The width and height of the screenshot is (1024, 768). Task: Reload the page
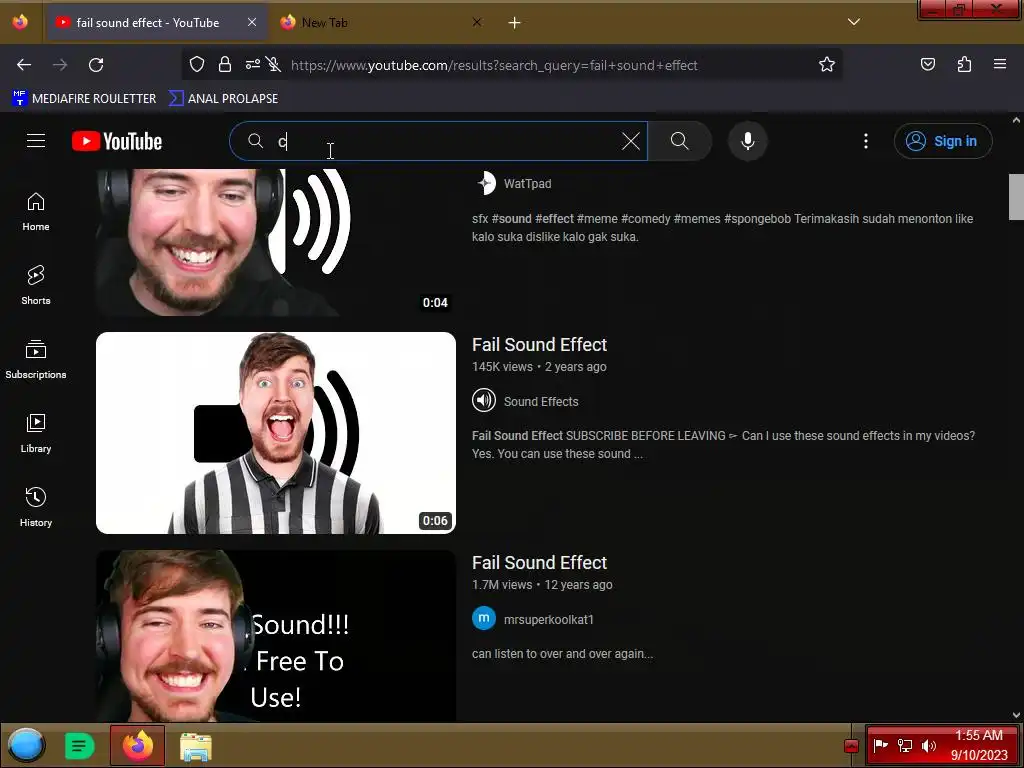coord(96,65)
